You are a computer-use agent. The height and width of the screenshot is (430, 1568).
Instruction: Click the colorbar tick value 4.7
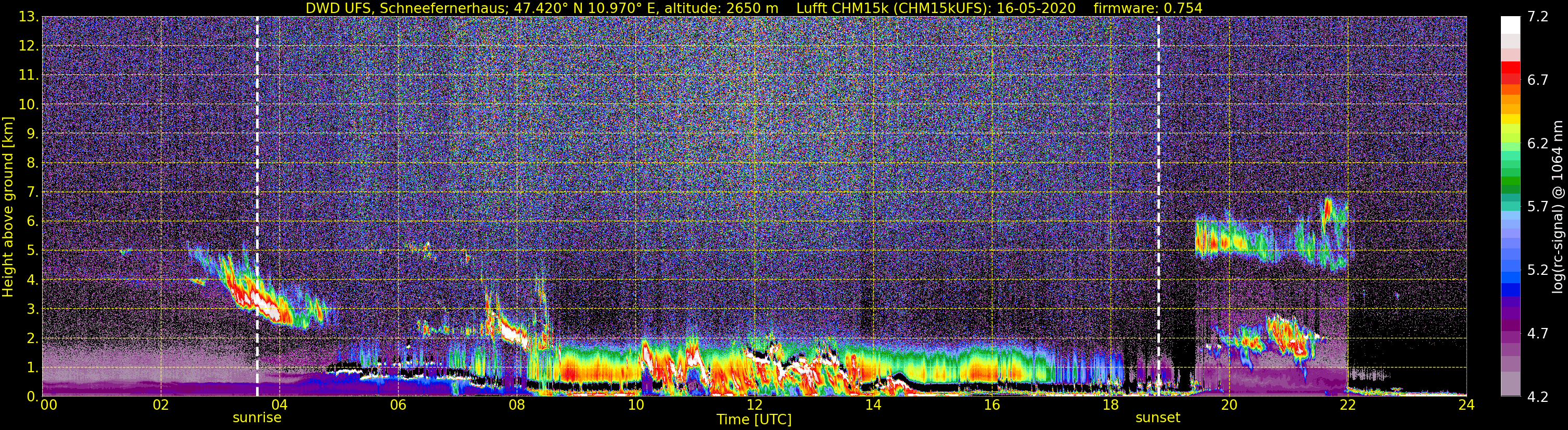click(1538, 333)
